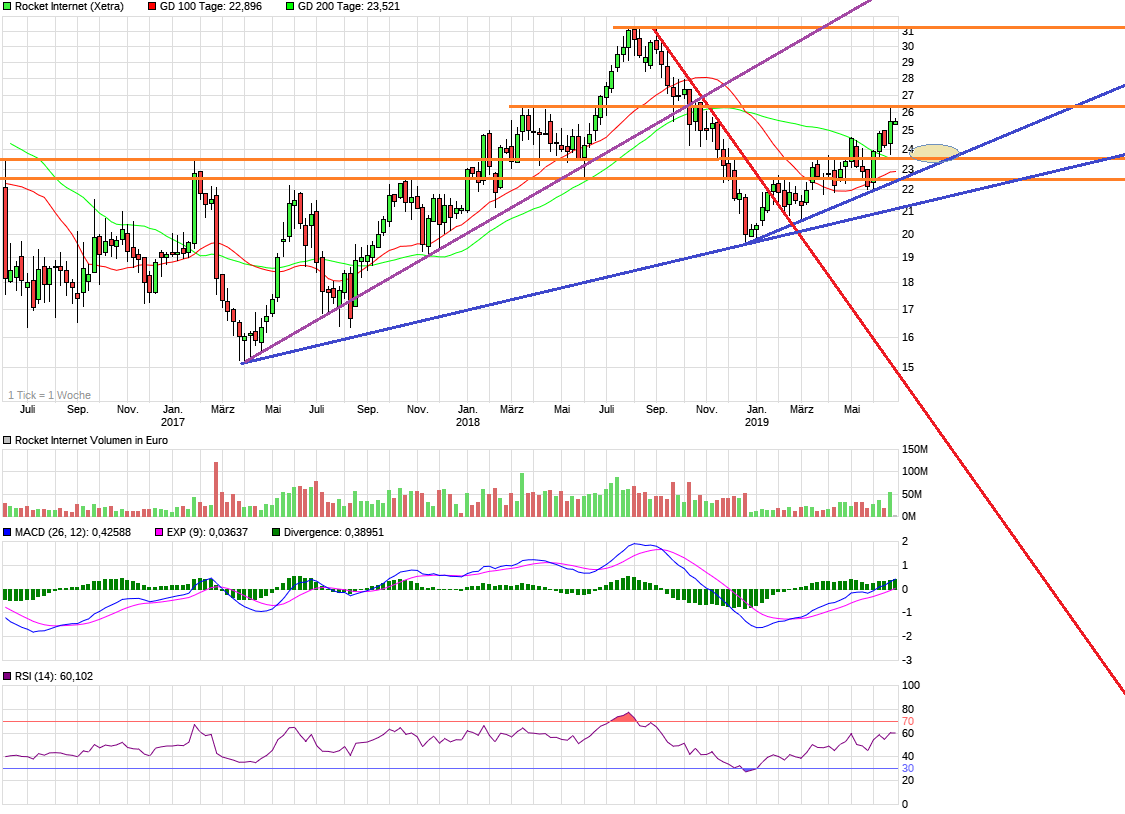Click the 100M volume axis label
The height and width of the screenshot is (814, 1125).
pyautogui.click(x=915, y=472)
